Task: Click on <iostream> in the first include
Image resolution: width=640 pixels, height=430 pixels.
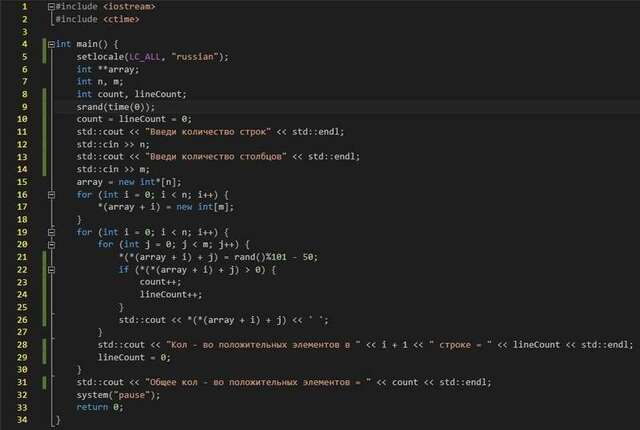Action: pos(129,7)
